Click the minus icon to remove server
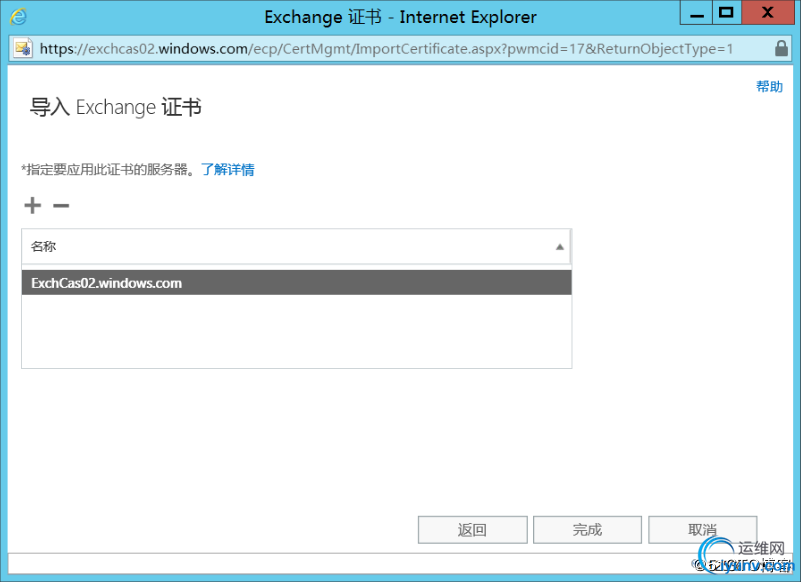801x582 pixels. [61, 205]
